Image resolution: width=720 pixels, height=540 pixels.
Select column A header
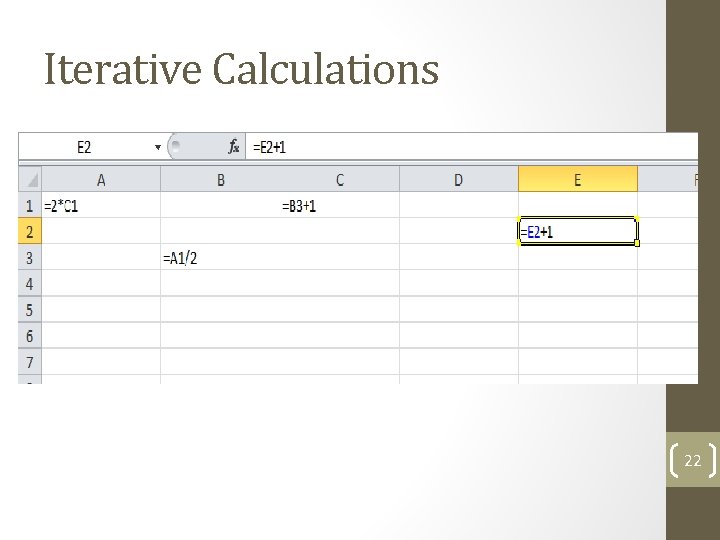[x=101, y=180]
